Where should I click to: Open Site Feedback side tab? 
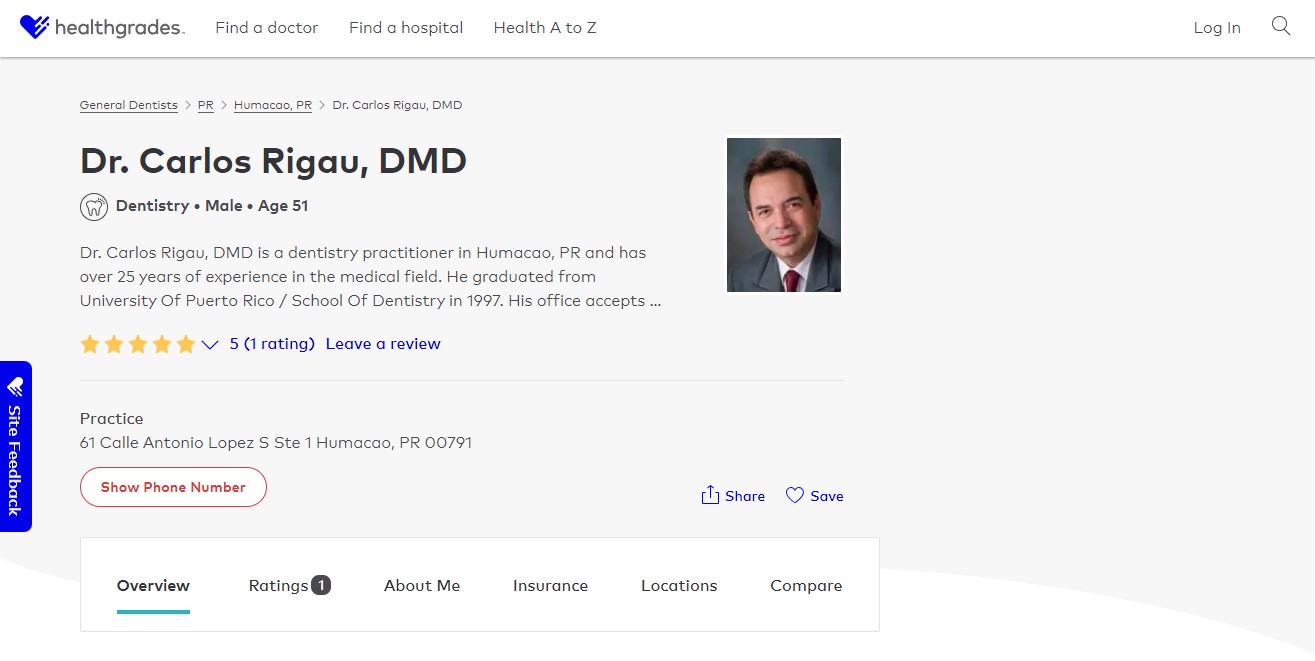(x=15, y=446)
